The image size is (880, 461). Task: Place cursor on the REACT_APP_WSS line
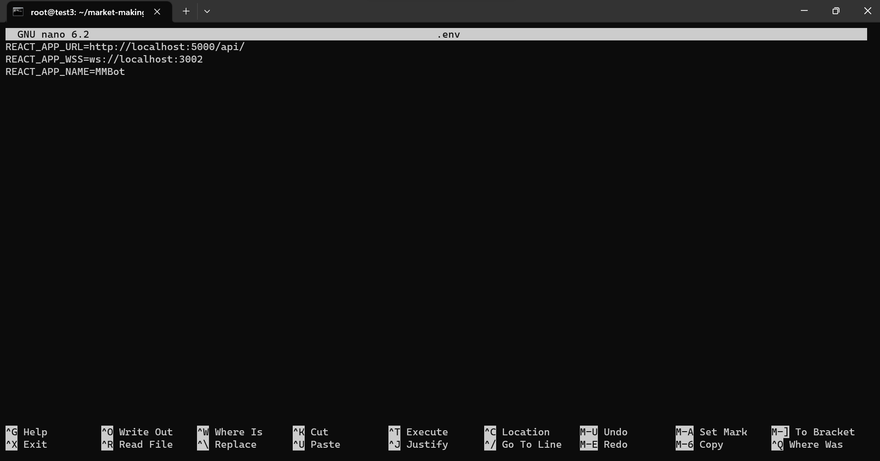(x=104, y=59)
